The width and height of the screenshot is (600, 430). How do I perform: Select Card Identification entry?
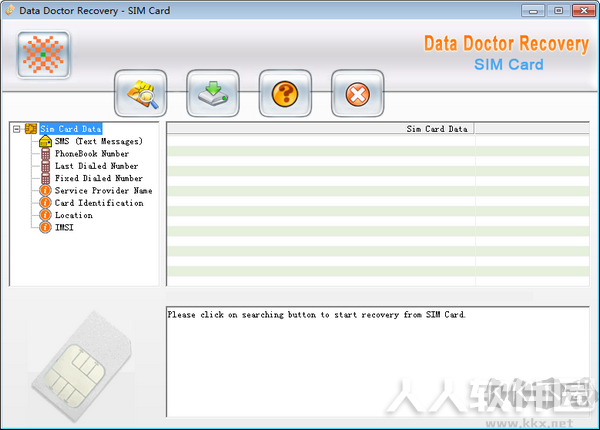(99, 203)
